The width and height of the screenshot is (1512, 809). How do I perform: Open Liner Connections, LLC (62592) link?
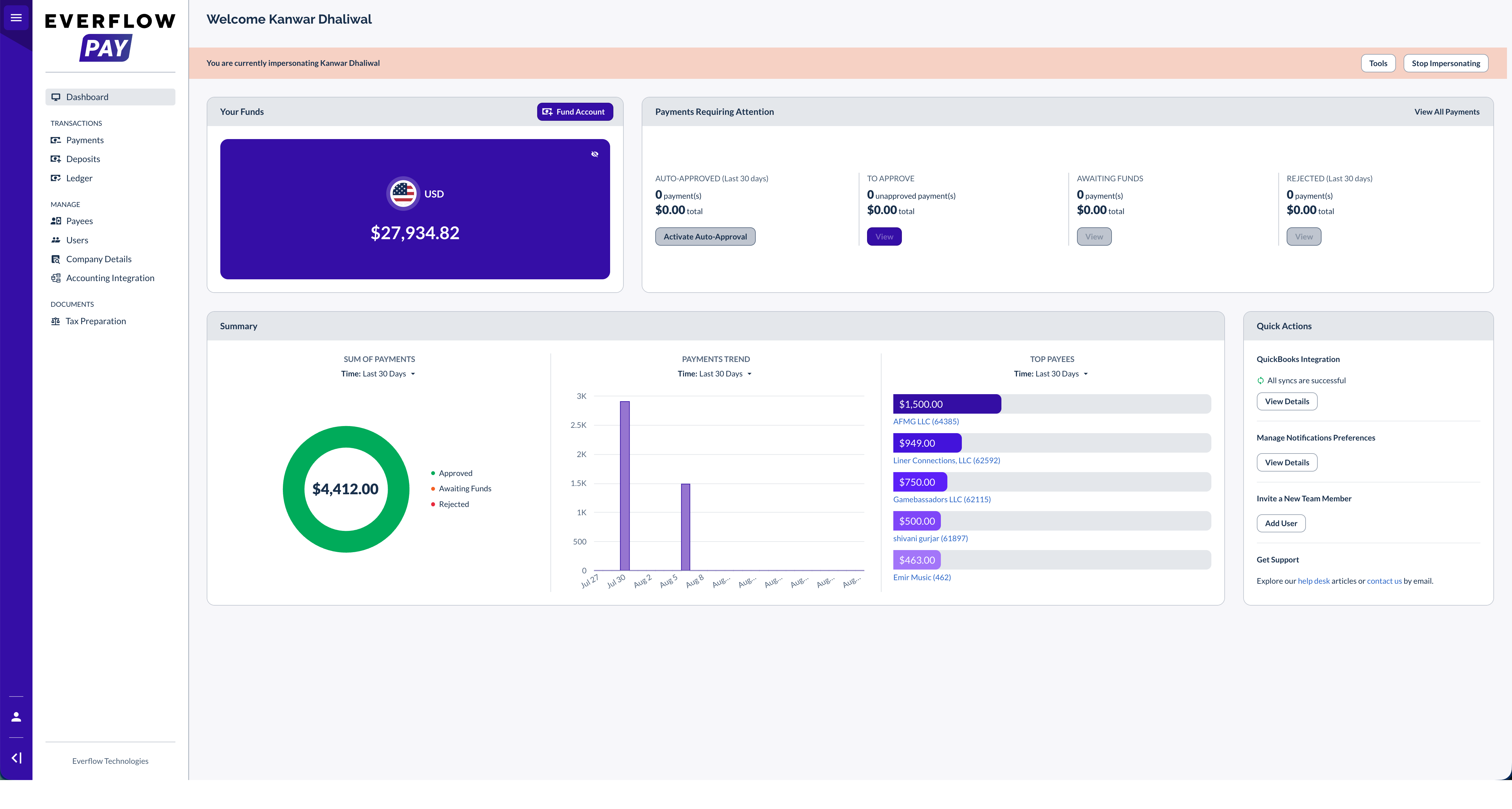tap(946, 461)
